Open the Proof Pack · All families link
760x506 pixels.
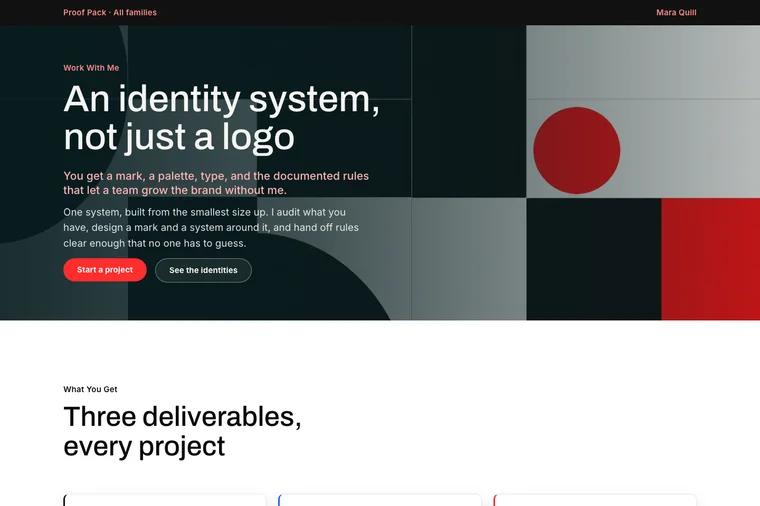point(110,13)
